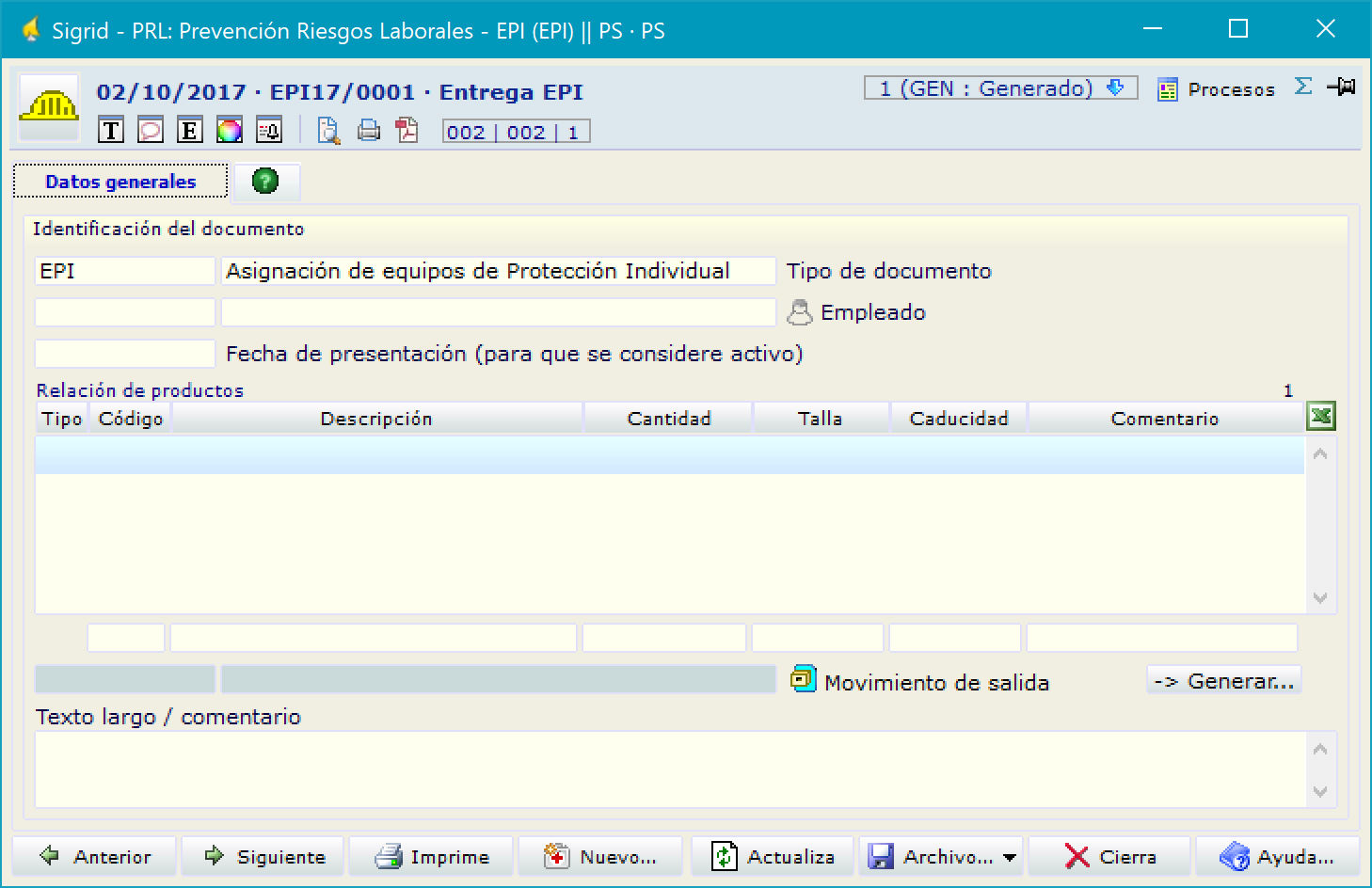Click the -> Generar... button
The image size is (1372, 888).
click(1224, 680)
